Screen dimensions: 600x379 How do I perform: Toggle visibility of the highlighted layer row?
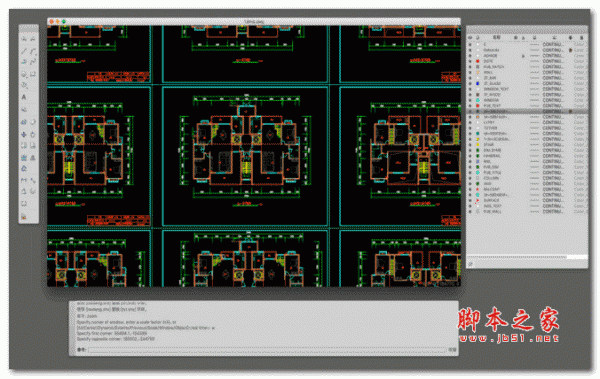(x=470, y=111)
